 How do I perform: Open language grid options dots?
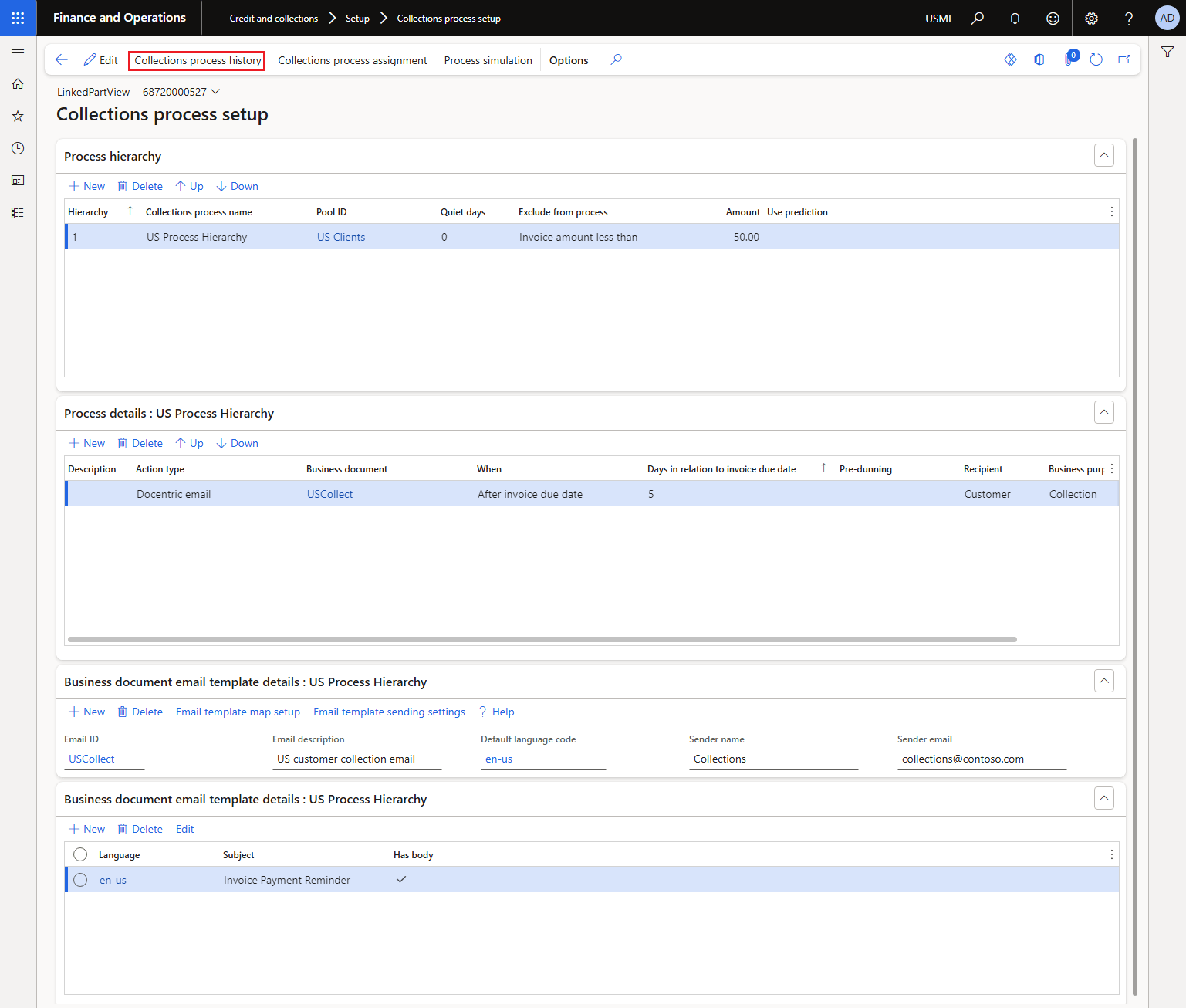pyautogui.click(x=1111, y=854)
